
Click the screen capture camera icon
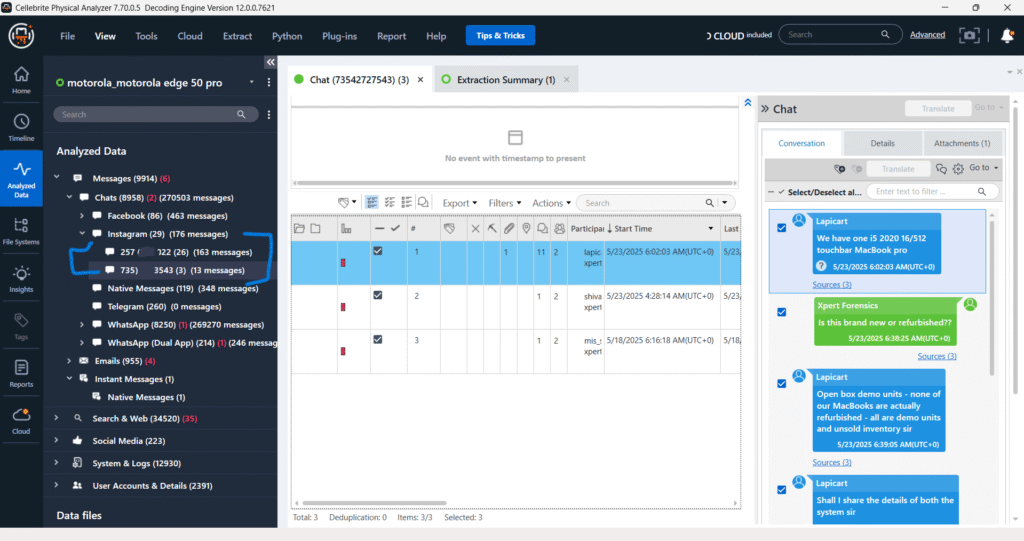tap(969, 35)
